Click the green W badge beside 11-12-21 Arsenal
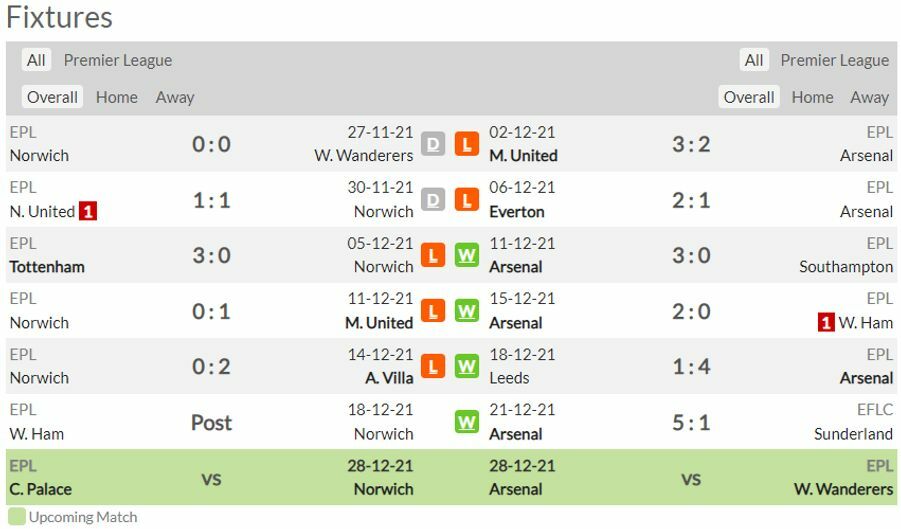The width and height of the screenshot is (901, 529). tap(466, 255)
